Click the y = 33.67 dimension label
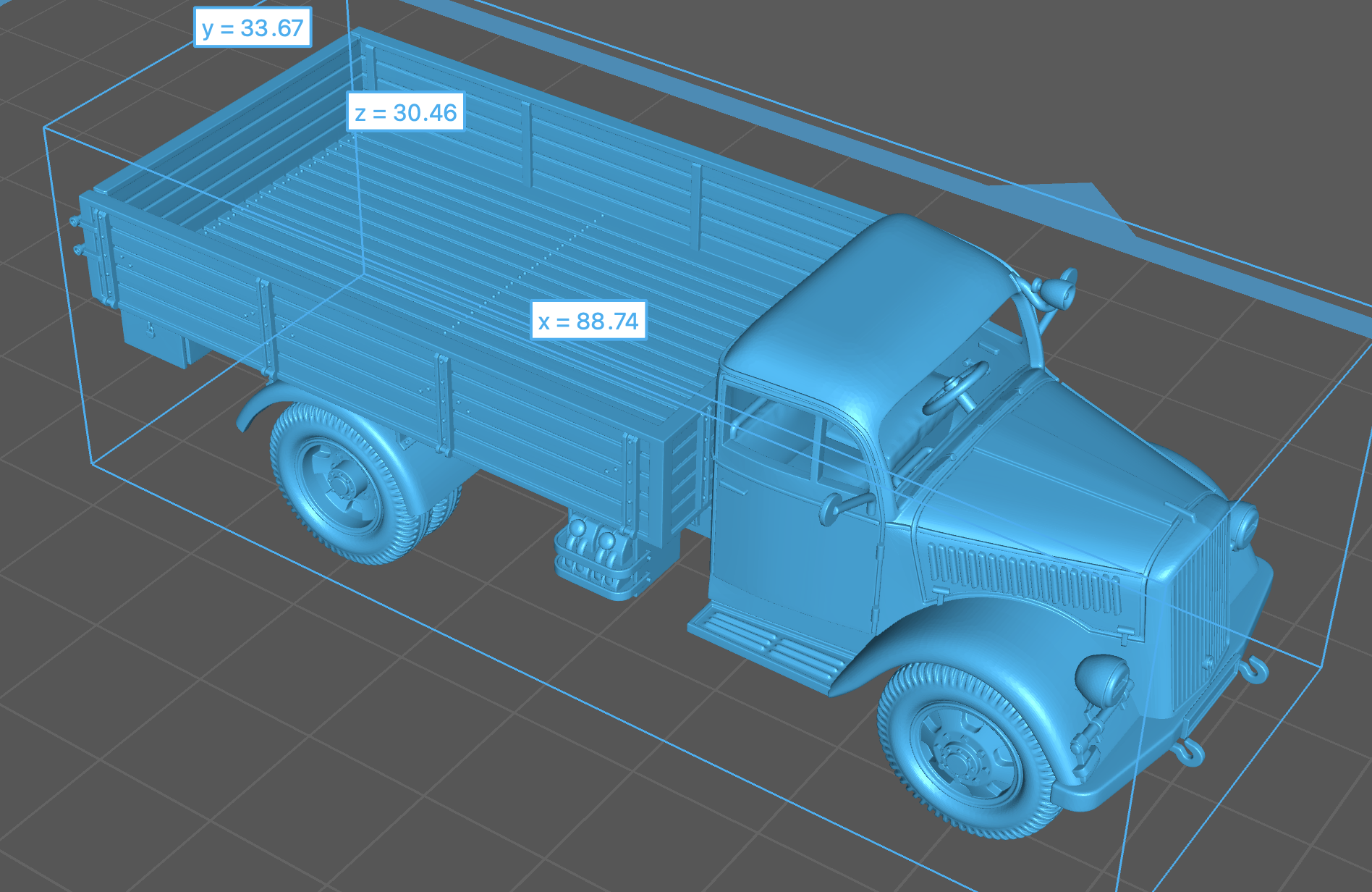This screenshot has width=1372, height=892. pyautogui.click(x=253, y=28)
